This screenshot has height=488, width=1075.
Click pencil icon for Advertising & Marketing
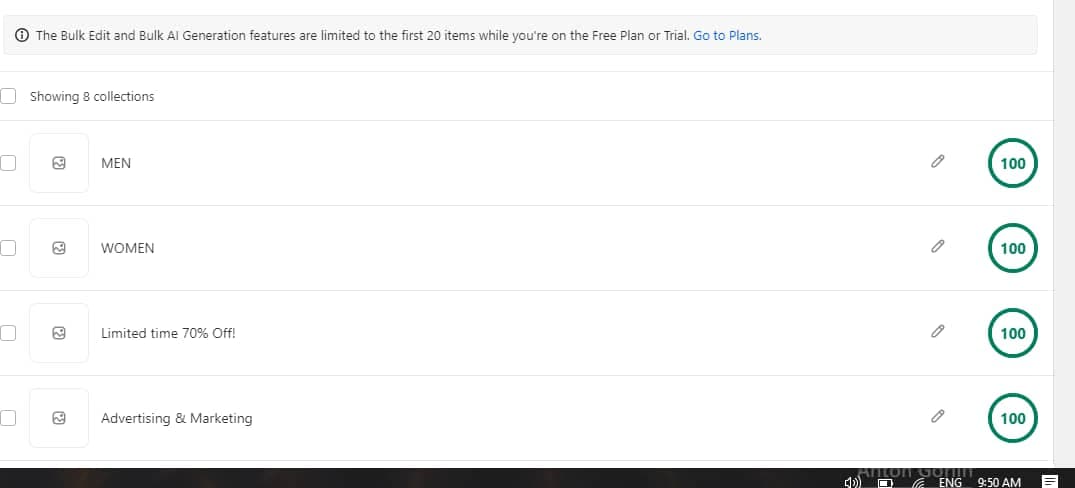[x=937, y=416]
